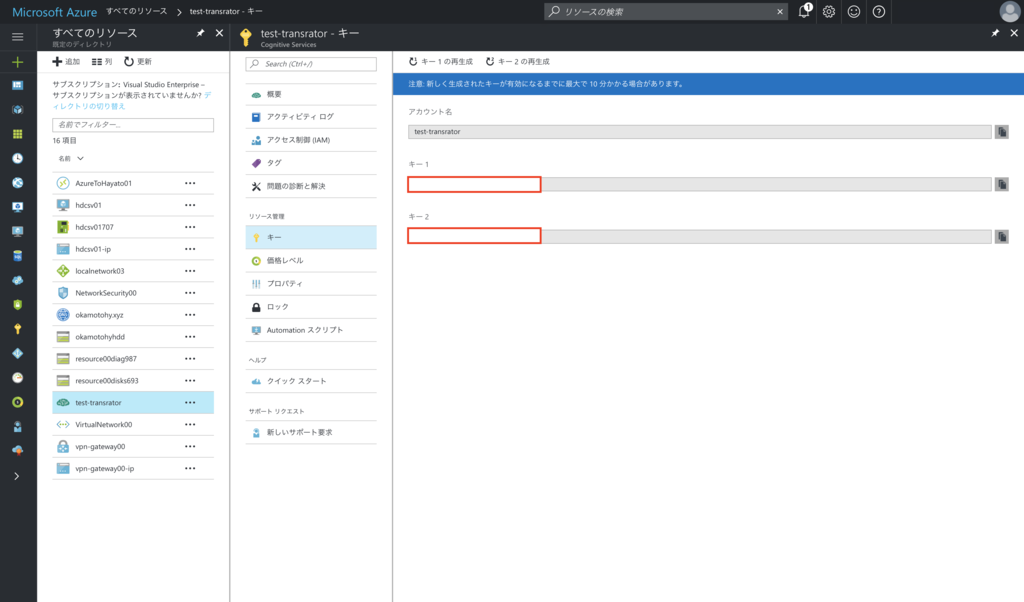Open 問題の診断と解決 menu item

(x=311, y=187)
